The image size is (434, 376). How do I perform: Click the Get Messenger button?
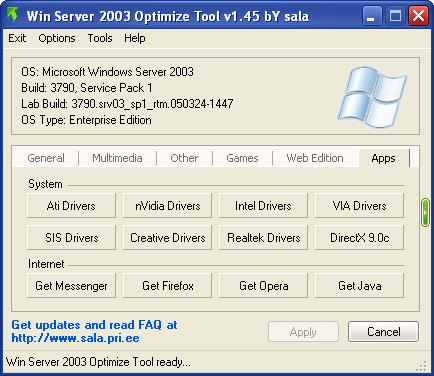pos(71,286)
